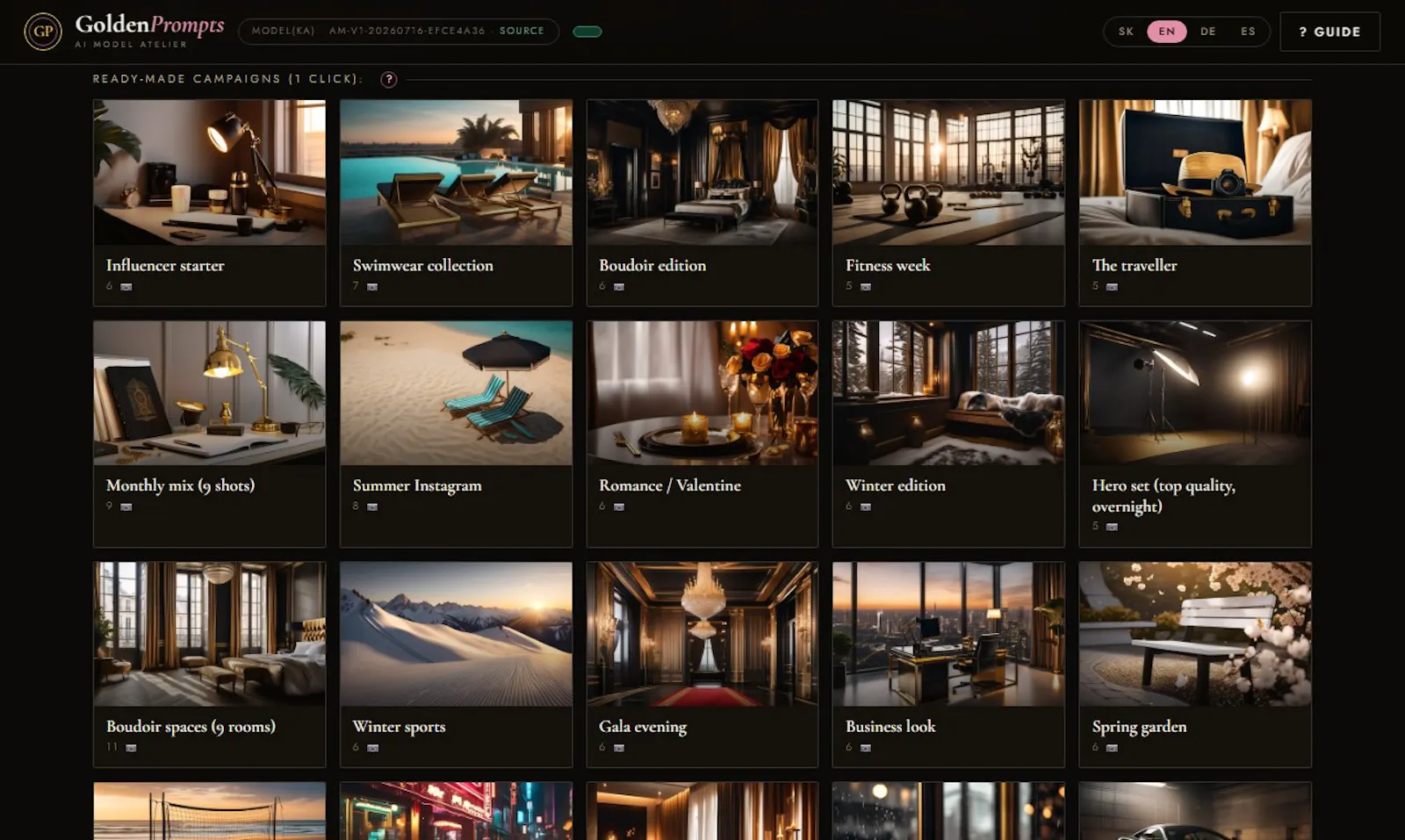Open the question-mark help beside Ready-made campaigns

[389, 79]
